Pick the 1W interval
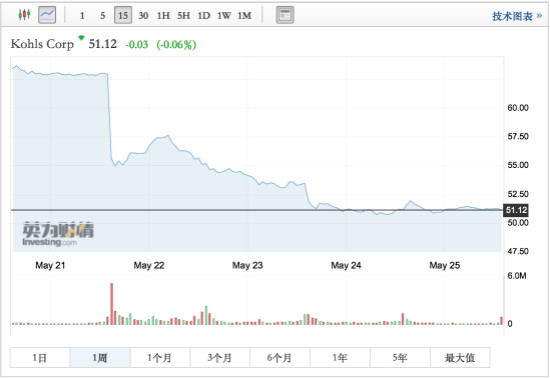The image size is (550, 378). [x=224, y=16]
